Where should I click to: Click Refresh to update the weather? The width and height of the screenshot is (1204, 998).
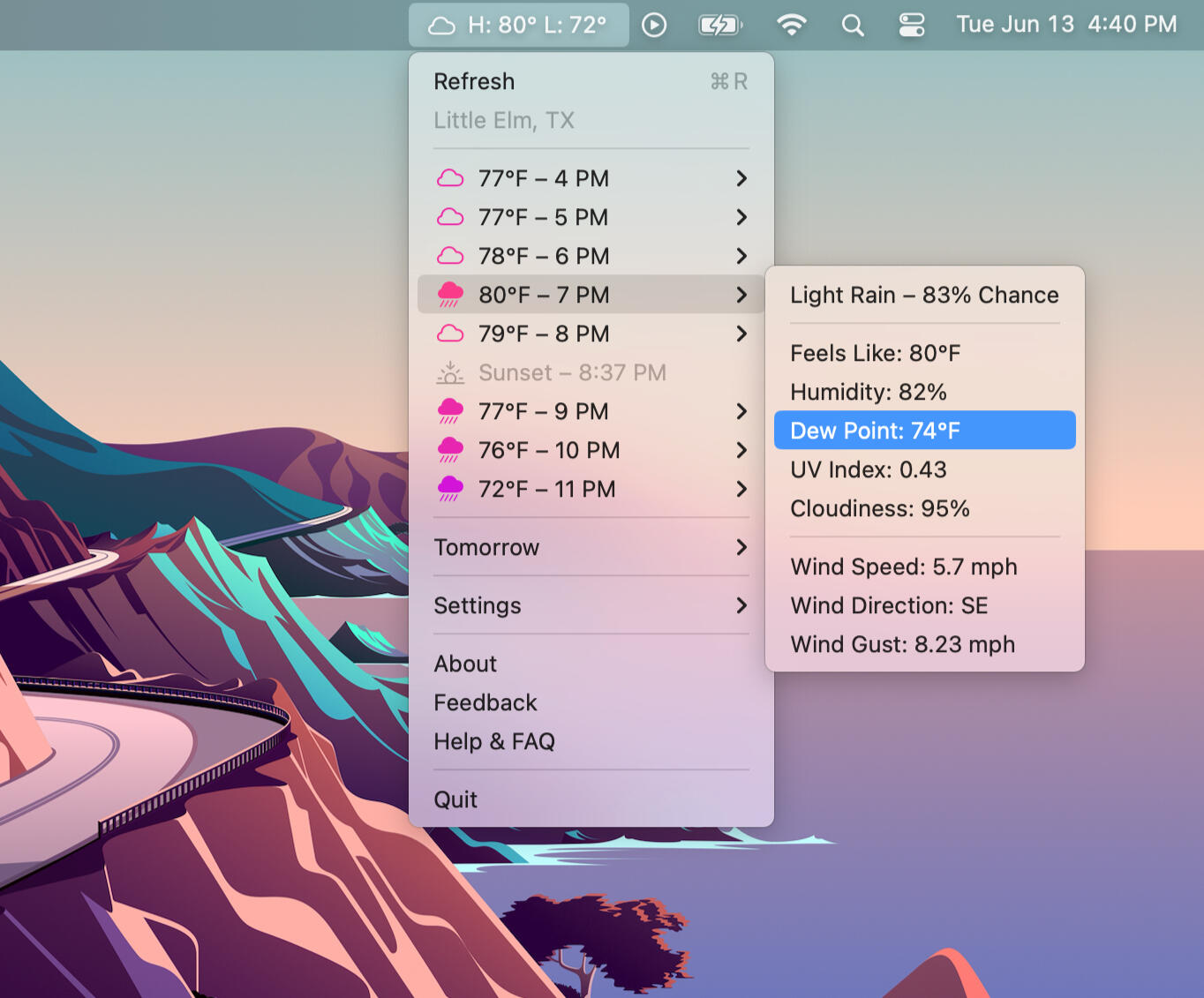[x=474, y=81]
